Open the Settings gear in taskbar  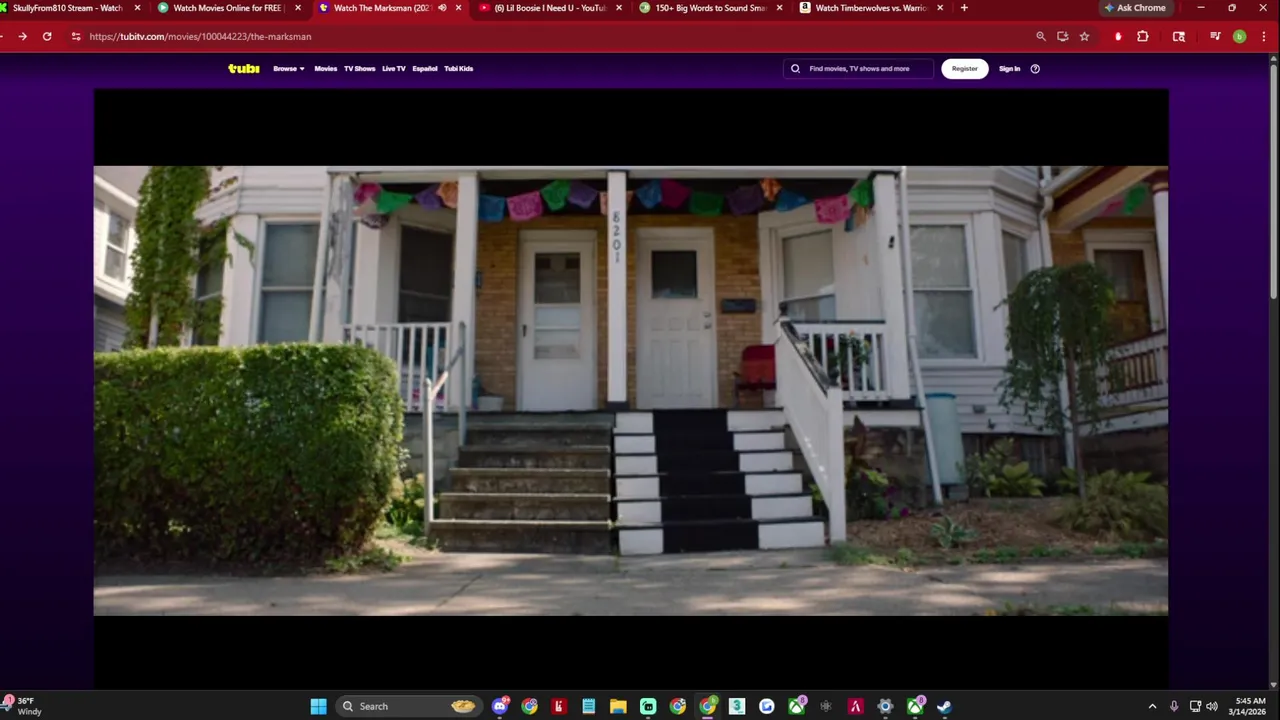tap(885, 707)
